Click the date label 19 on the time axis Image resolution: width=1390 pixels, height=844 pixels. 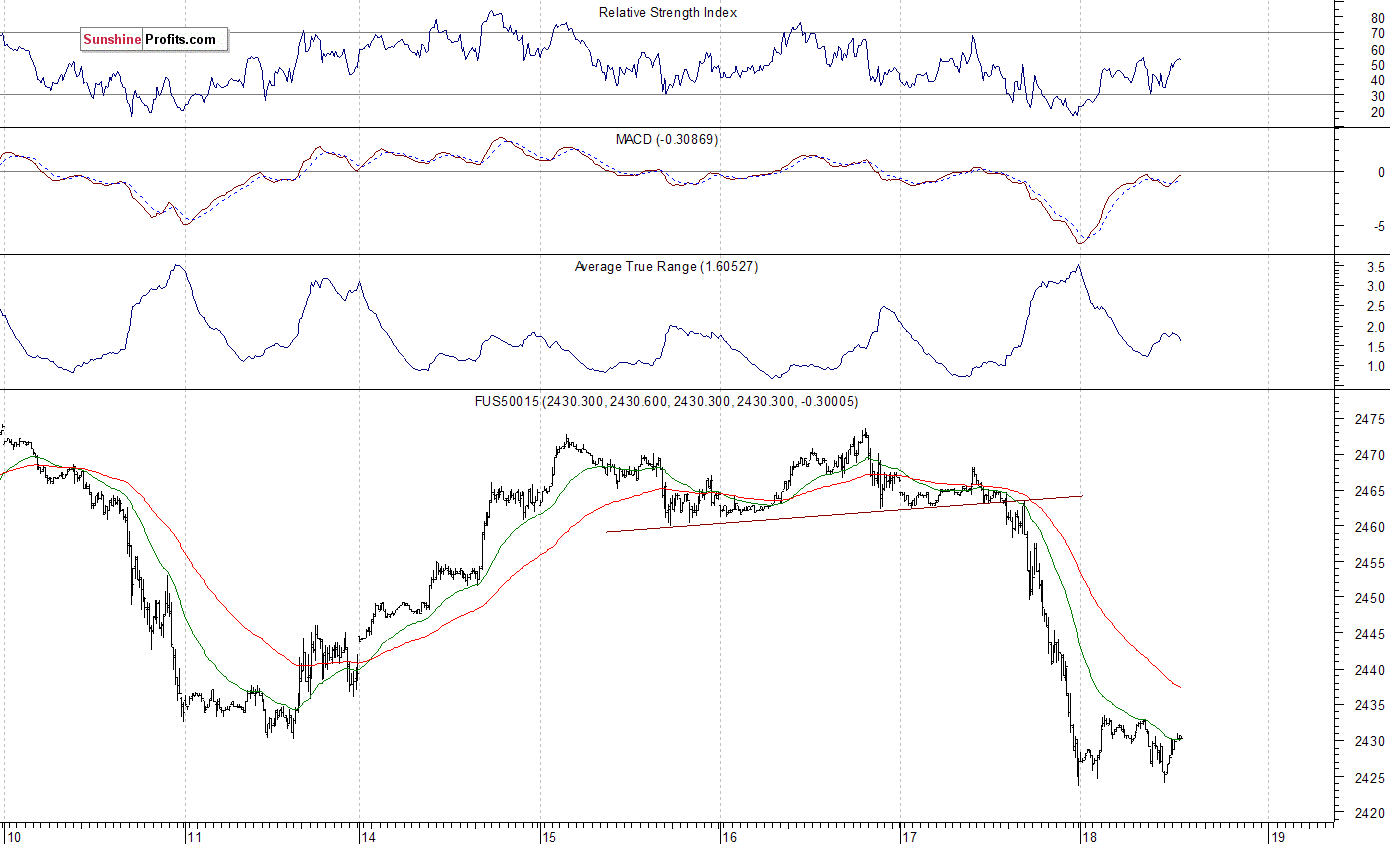pyautogui.click(x=1277, y=836)
